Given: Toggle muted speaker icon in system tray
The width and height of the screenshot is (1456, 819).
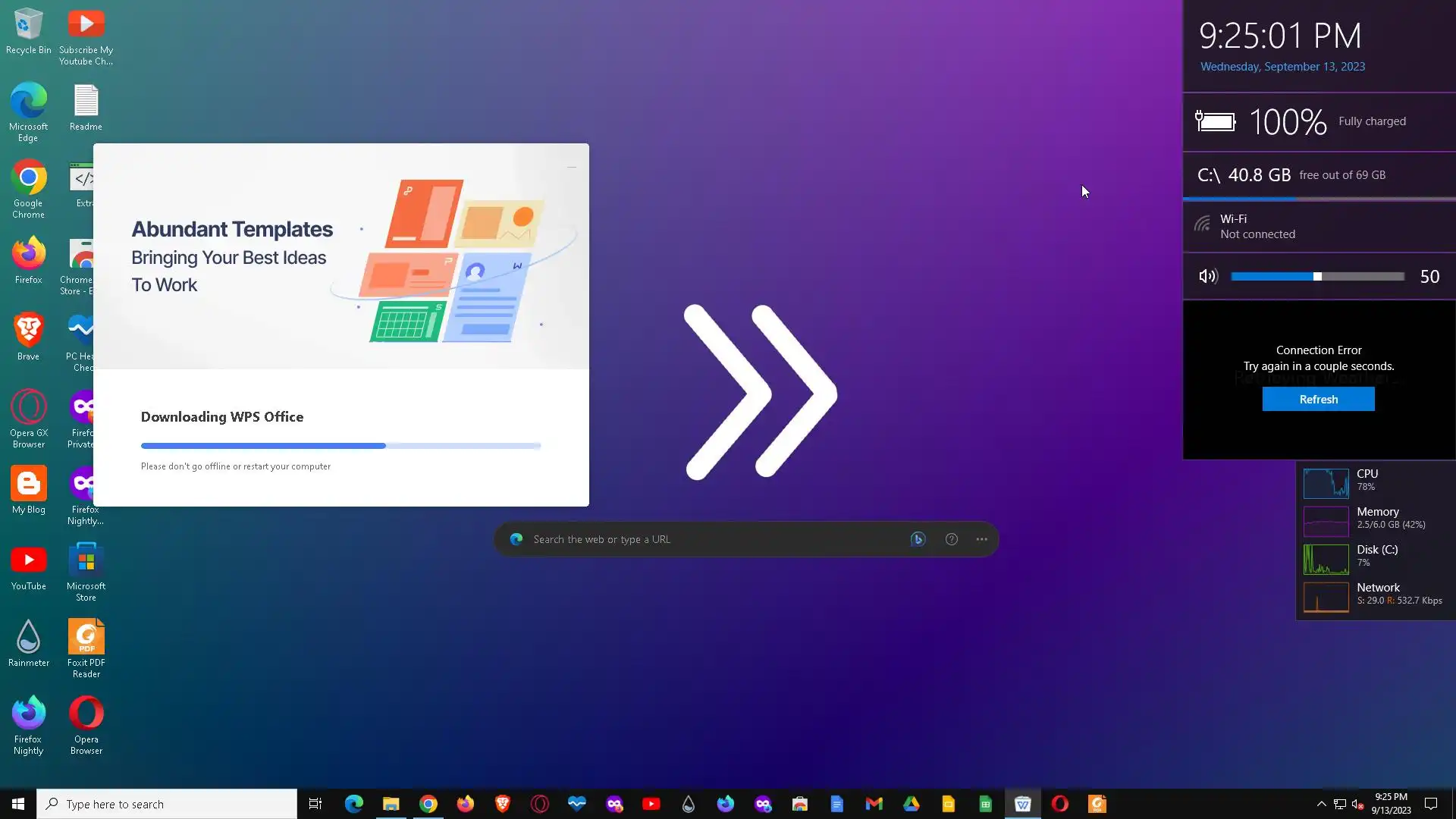Looking at the screenshot, I should 1357,804.
